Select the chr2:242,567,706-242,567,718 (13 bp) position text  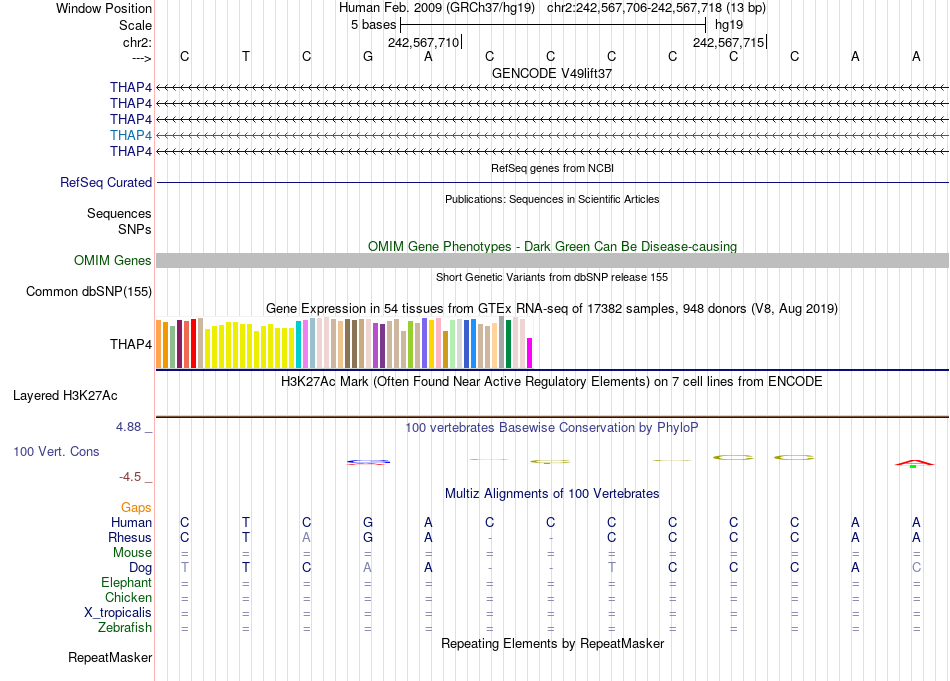656,8
